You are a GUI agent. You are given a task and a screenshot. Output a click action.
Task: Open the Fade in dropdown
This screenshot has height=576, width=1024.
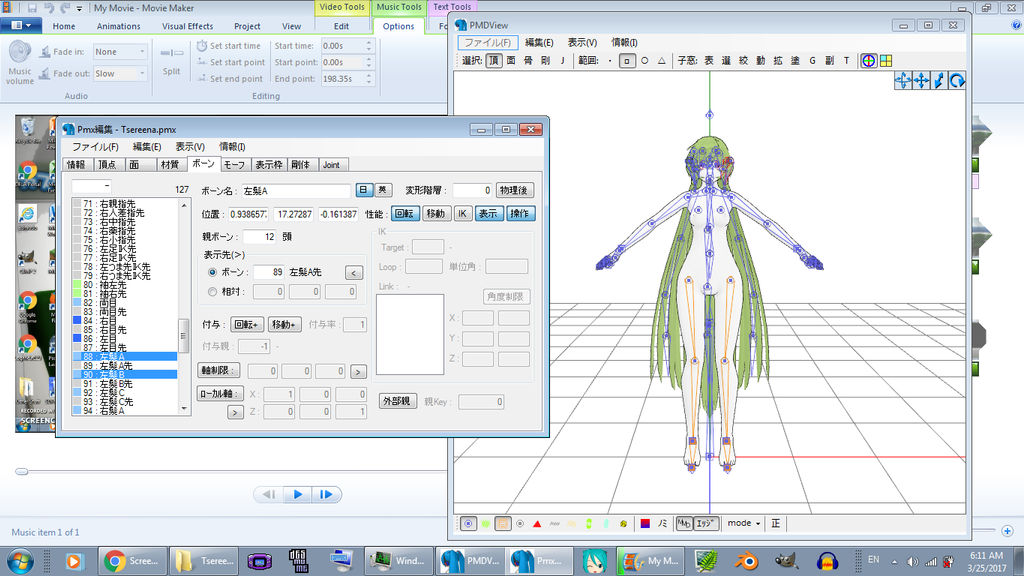tap(120, 52)
